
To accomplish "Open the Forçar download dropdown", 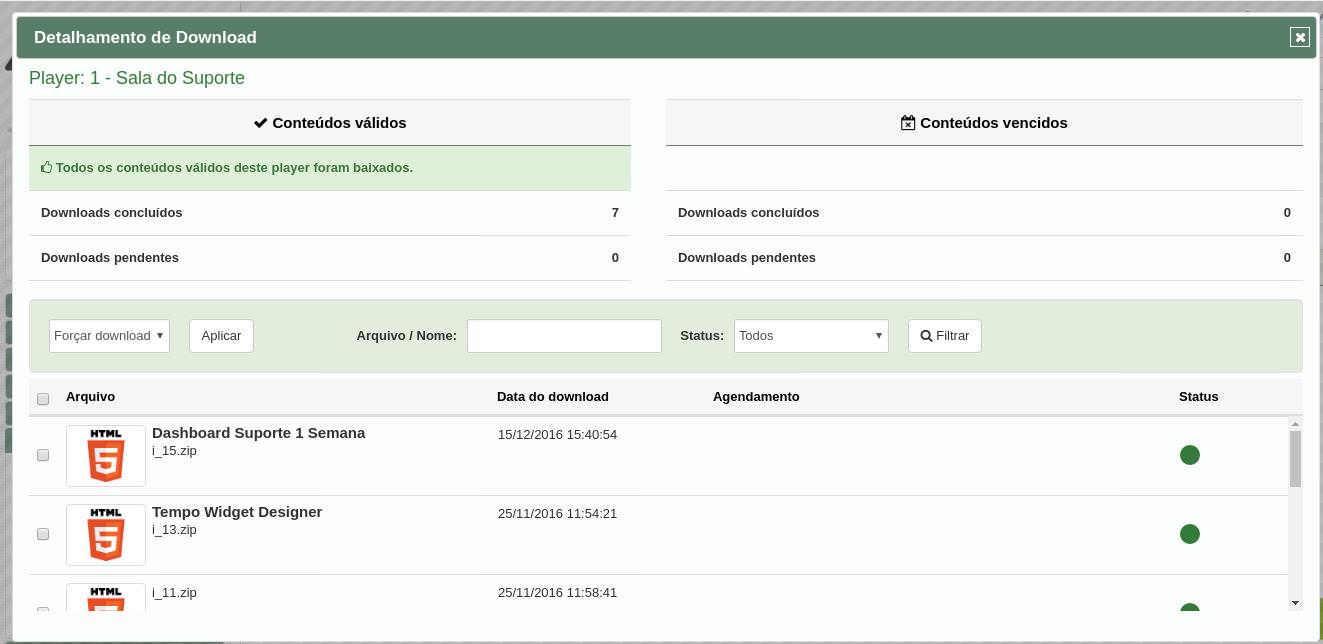I will 109,336.
